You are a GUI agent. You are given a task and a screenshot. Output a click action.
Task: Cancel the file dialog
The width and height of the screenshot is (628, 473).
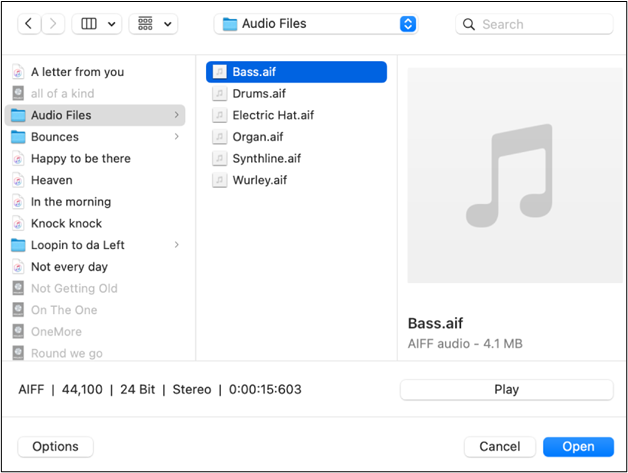click(x=500, y=447)
